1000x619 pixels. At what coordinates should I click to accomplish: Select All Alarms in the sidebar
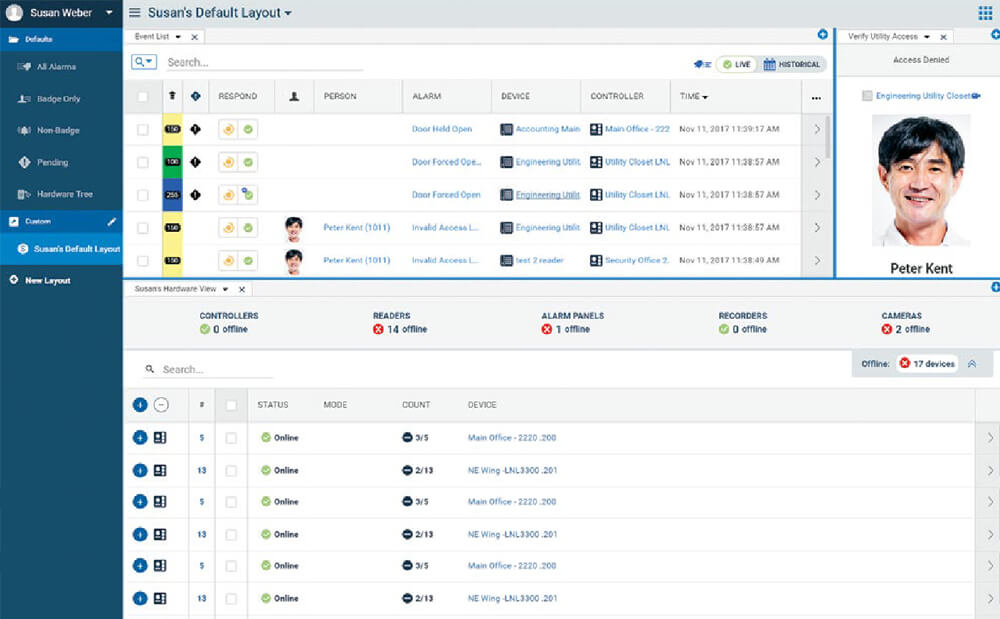tap(55, 67)
